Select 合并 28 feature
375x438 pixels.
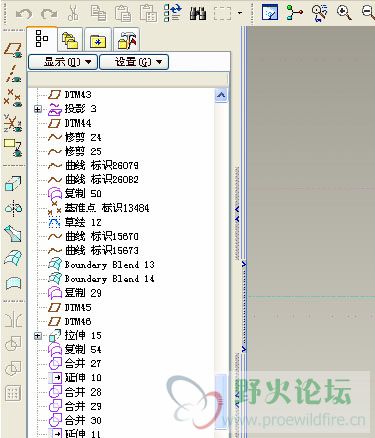coord(83,392)
